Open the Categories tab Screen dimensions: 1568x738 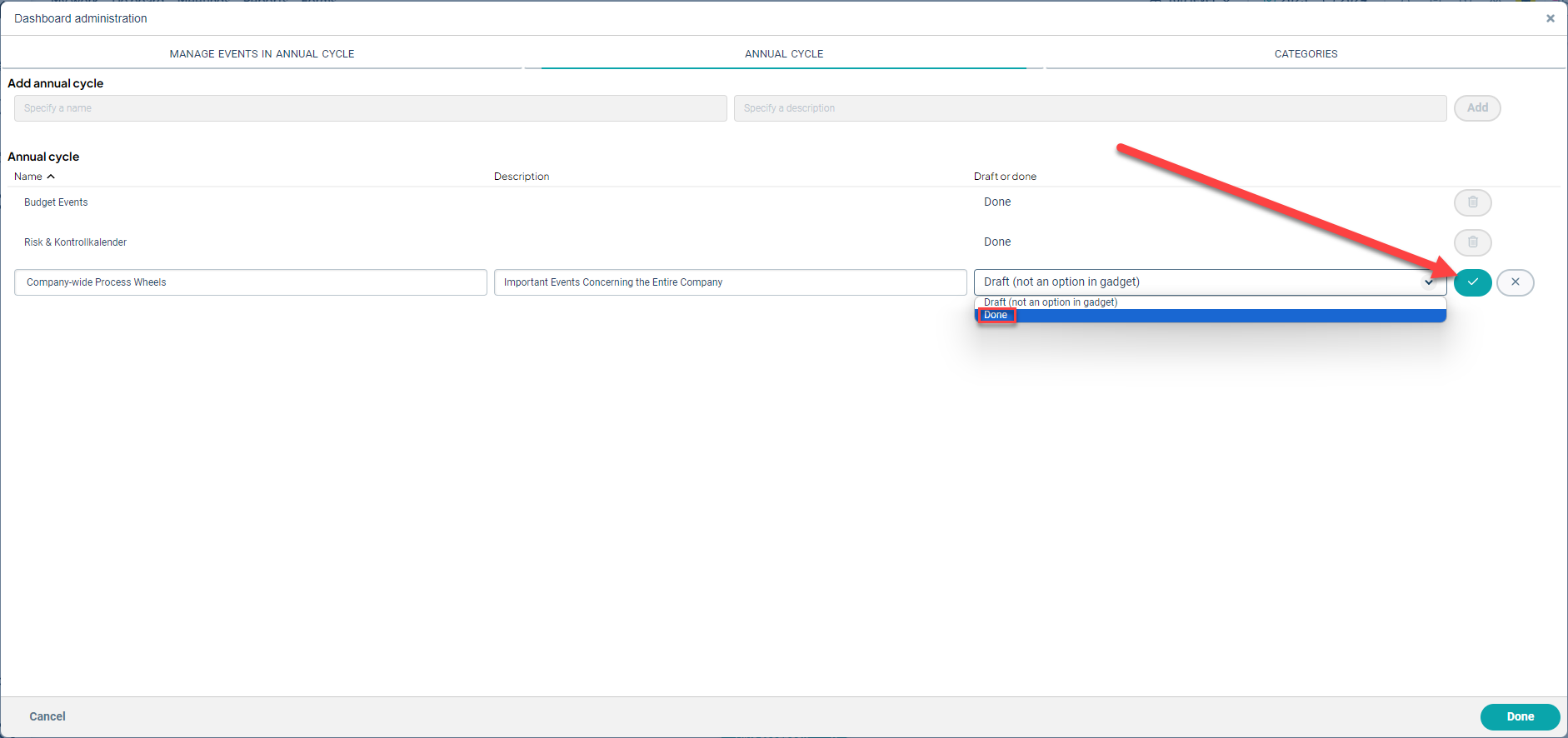click(1306, 54)
